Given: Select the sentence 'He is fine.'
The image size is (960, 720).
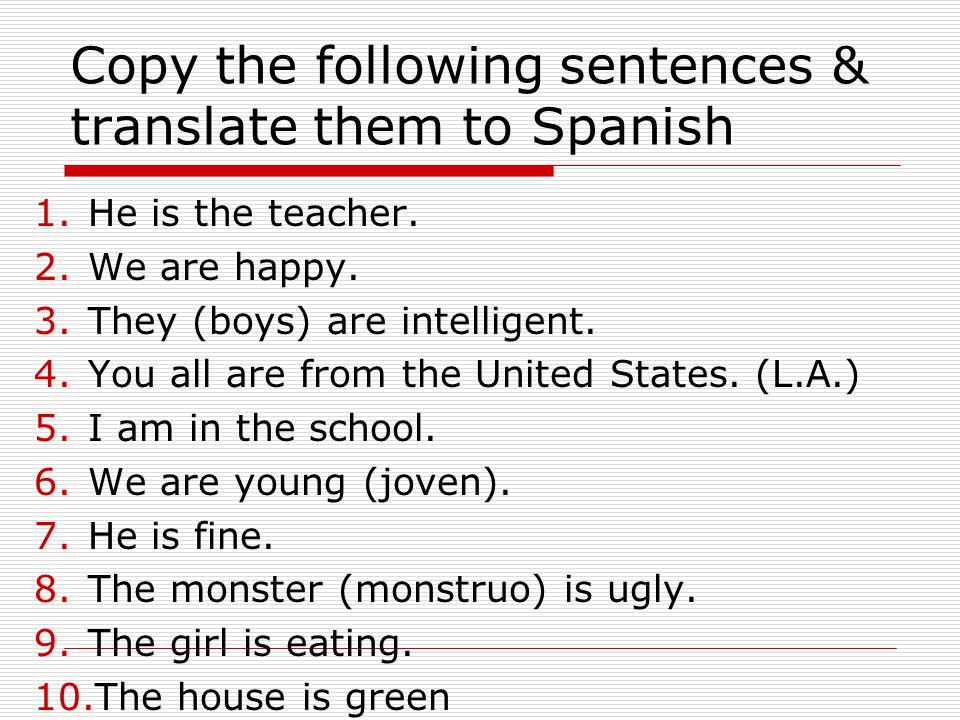Looking at the screenshot, I should point(181,536).
